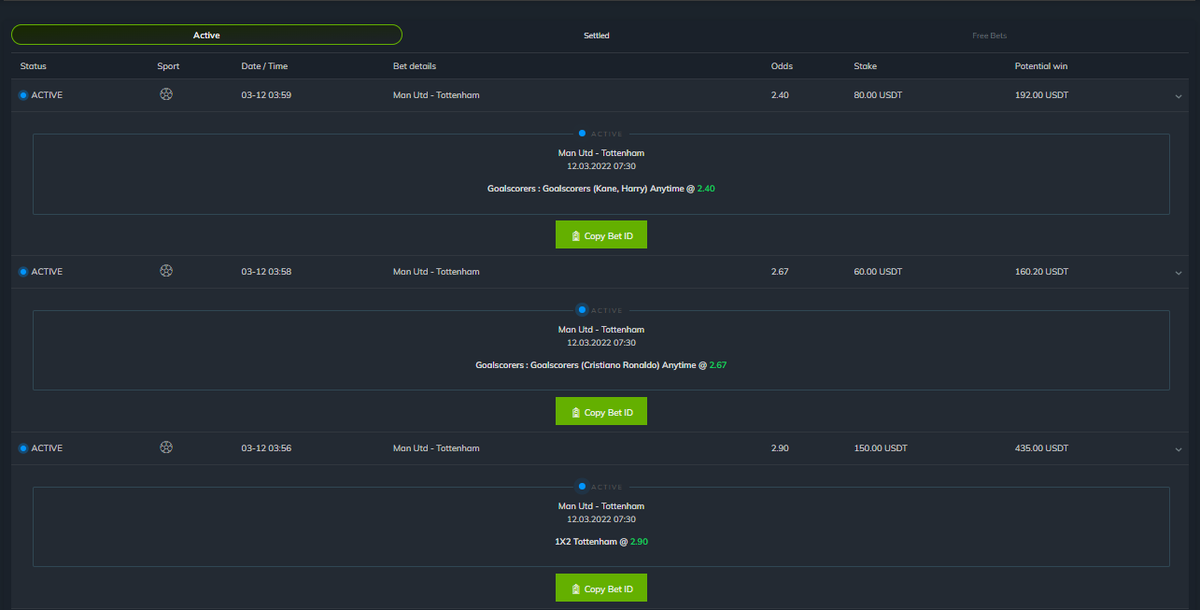The width and height of the screenshot is (1200, 610).
Task: Copy Bet ID for the Cristiano Ronaldo bet
Action: [601, 412]
